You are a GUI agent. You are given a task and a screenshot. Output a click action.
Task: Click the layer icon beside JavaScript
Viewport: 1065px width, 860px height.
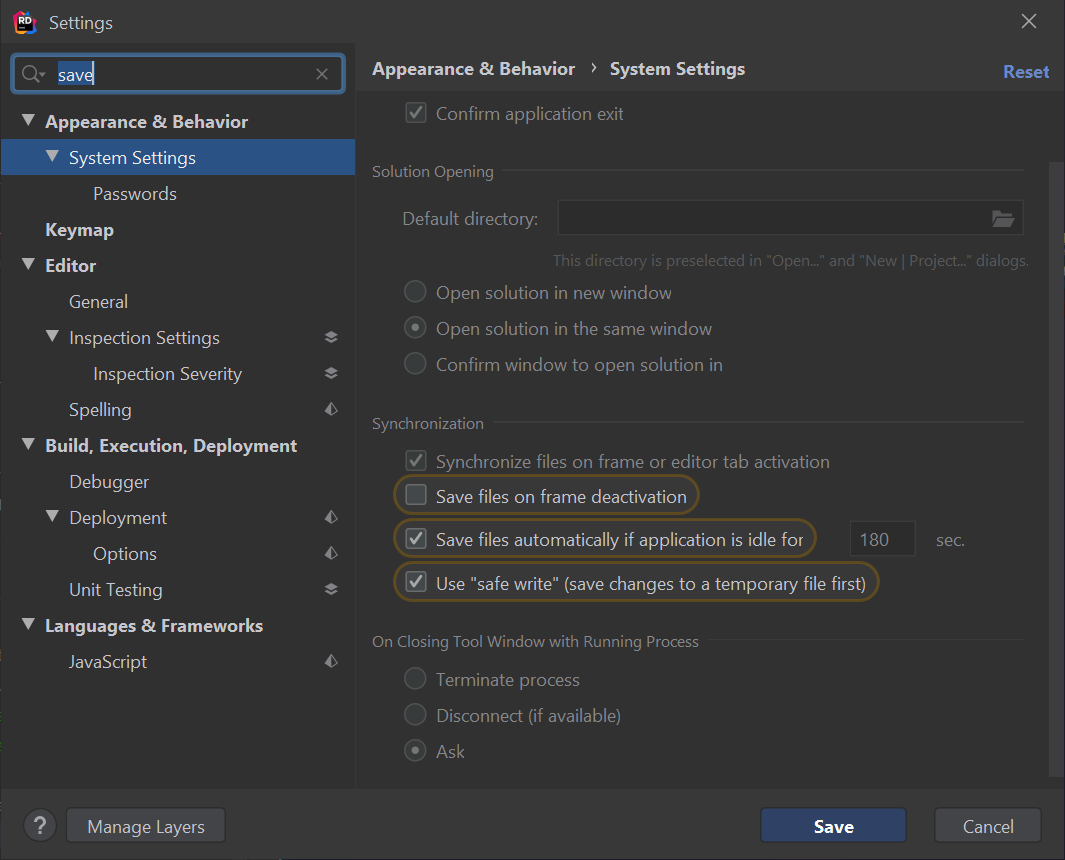click(331, 662)
